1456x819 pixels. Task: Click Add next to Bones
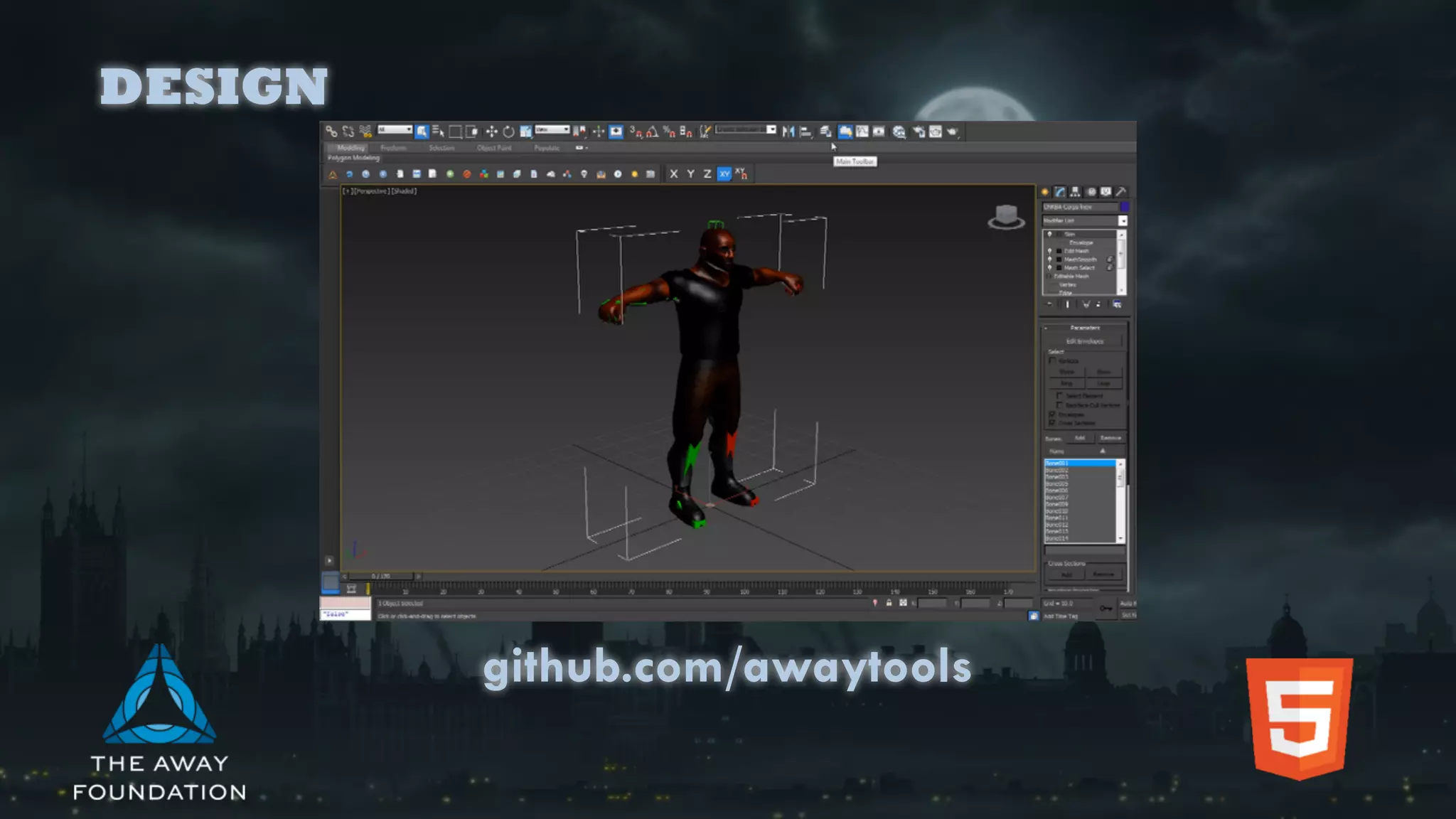click(x=1079, y=438)
